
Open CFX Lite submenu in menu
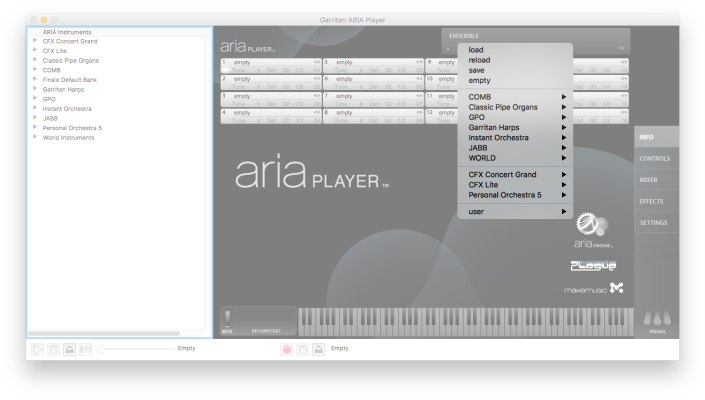tap(515, 185)
